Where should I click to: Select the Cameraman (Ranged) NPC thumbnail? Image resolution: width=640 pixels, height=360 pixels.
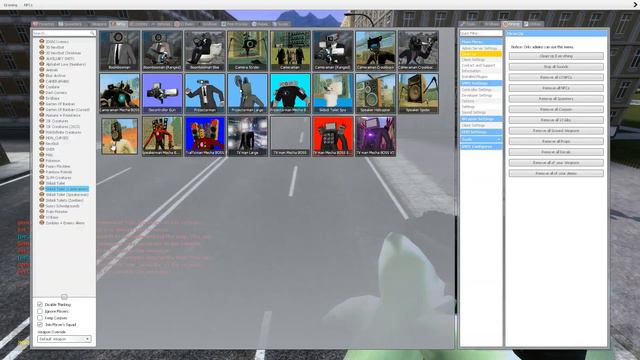tap(333, 50)
